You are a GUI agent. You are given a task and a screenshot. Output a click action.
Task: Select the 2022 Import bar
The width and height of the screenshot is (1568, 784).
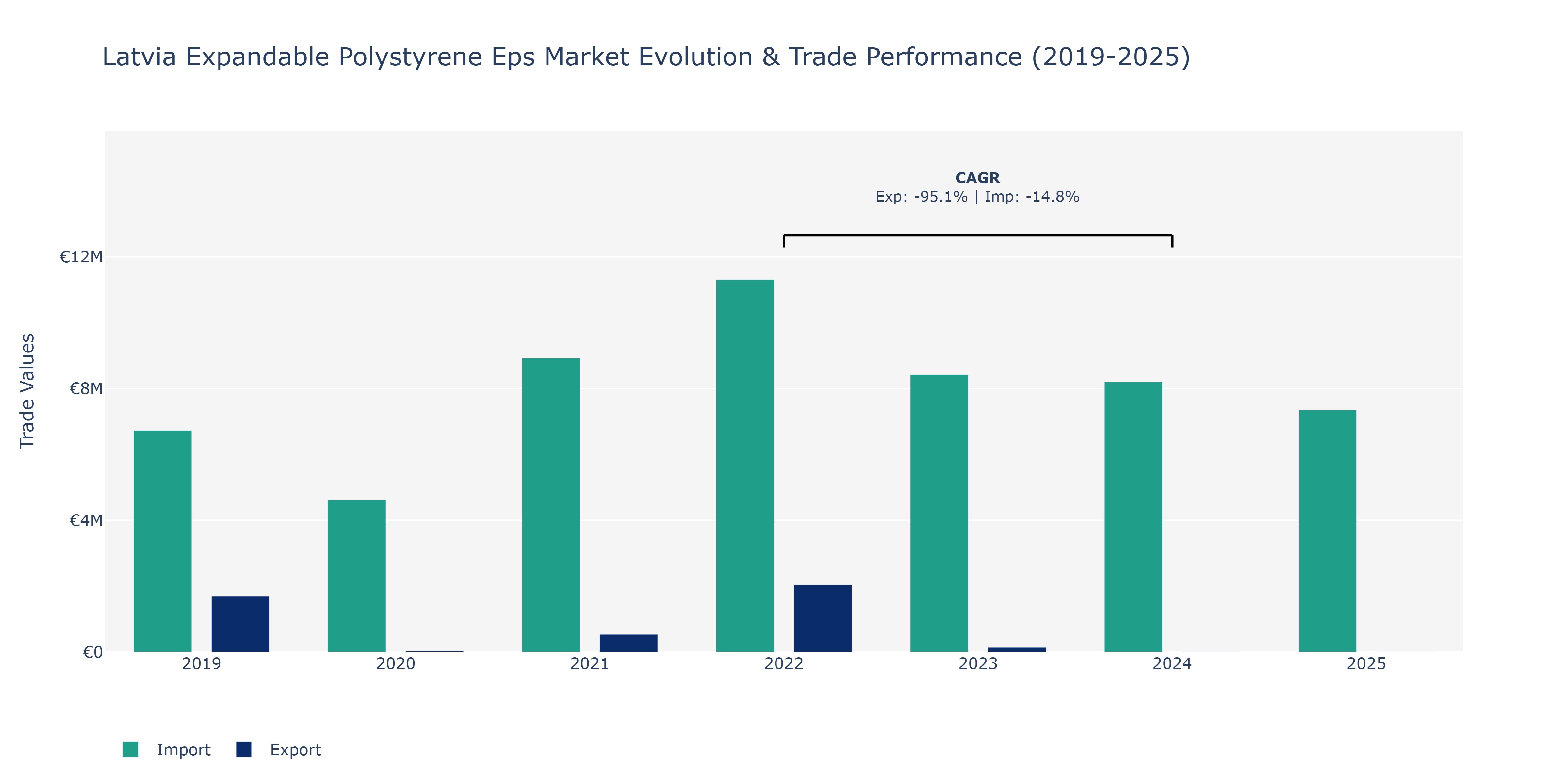[x=745, y=465]
